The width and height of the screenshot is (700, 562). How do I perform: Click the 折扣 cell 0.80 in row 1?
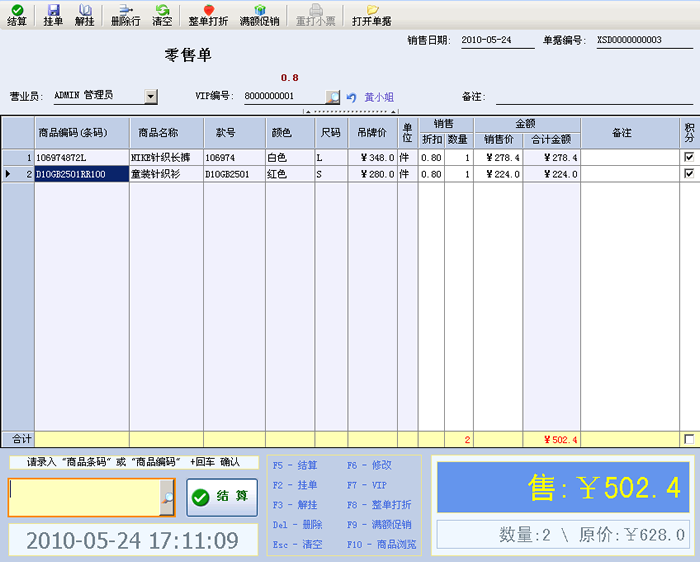tap(431, 158)
